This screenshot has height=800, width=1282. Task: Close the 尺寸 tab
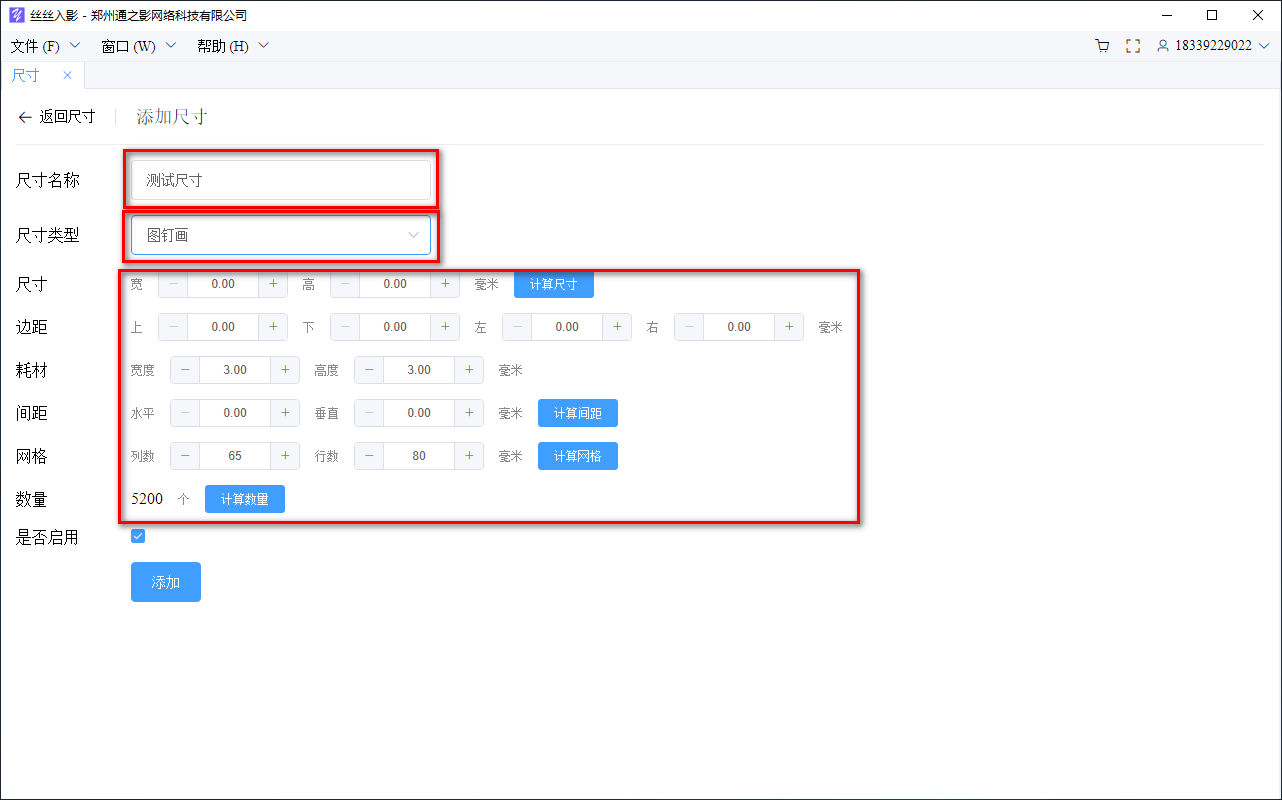point(67,75)
